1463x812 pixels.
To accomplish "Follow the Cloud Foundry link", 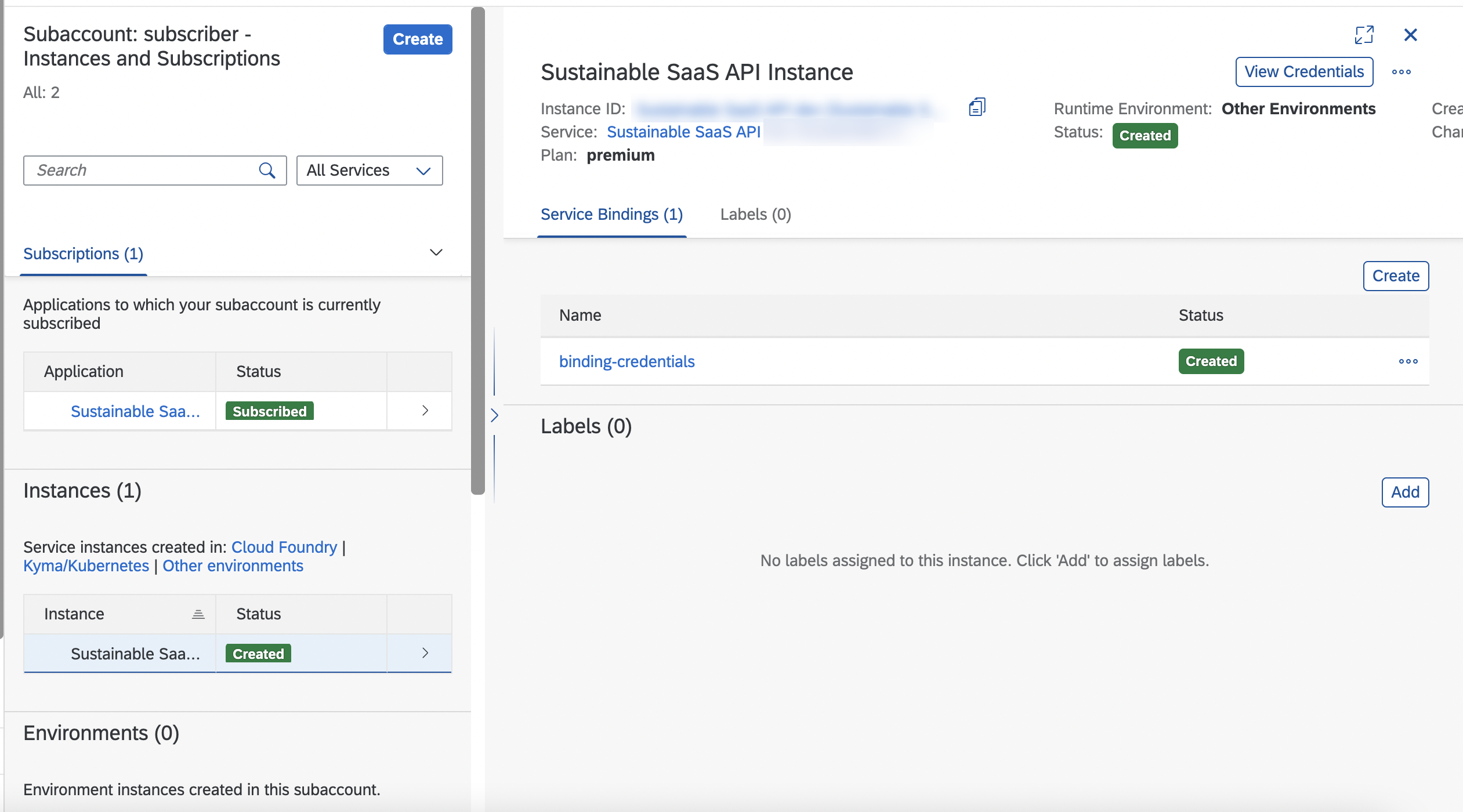I will (x=284, y=548).
